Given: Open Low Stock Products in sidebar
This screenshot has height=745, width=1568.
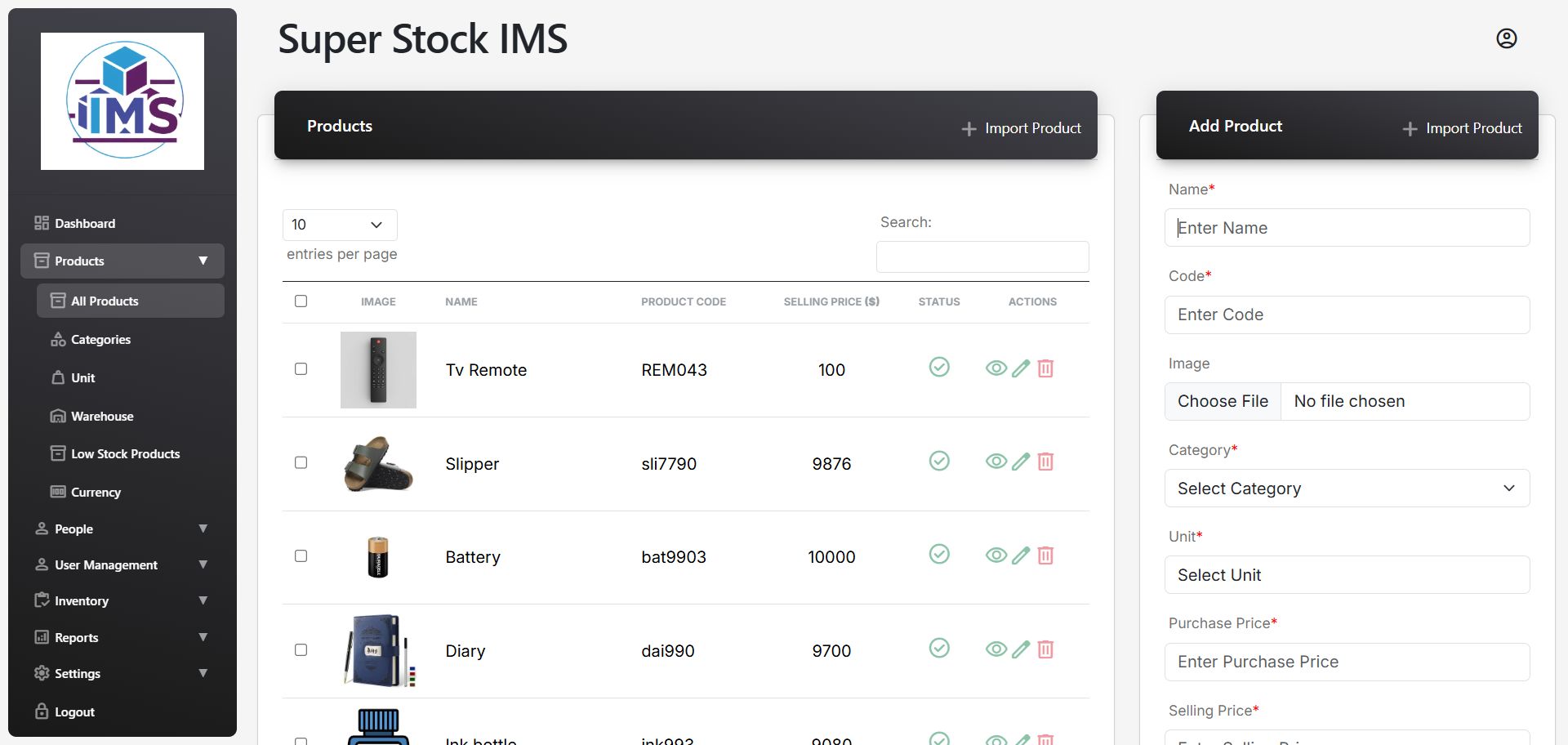Looking at the screenshot, I should (x=125, y=454).
